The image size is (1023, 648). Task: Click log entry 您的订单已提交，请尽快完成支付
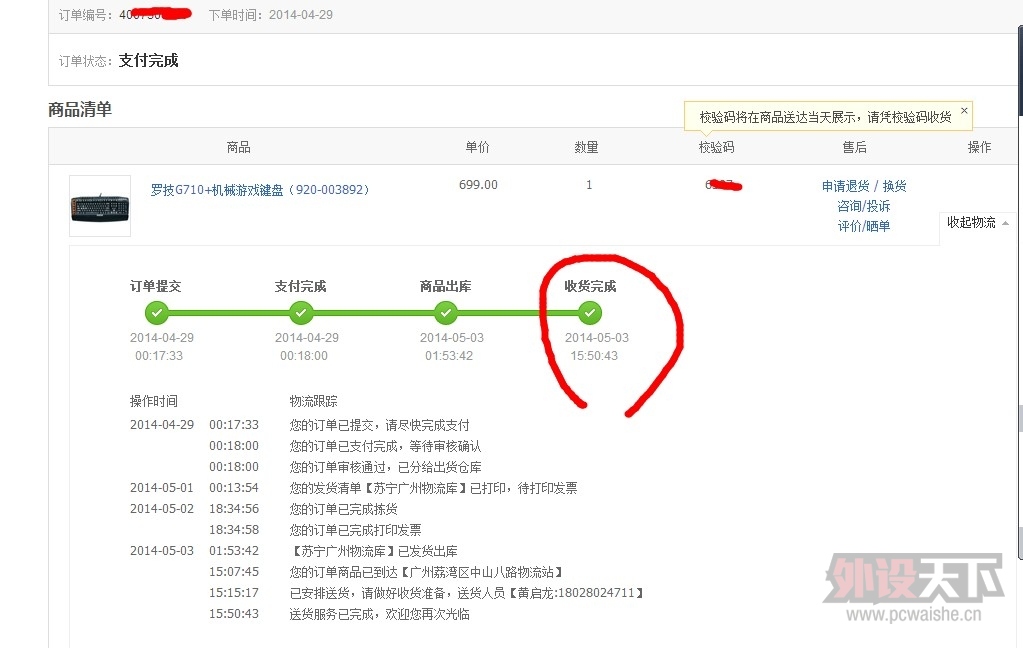[x=380, y=425]
